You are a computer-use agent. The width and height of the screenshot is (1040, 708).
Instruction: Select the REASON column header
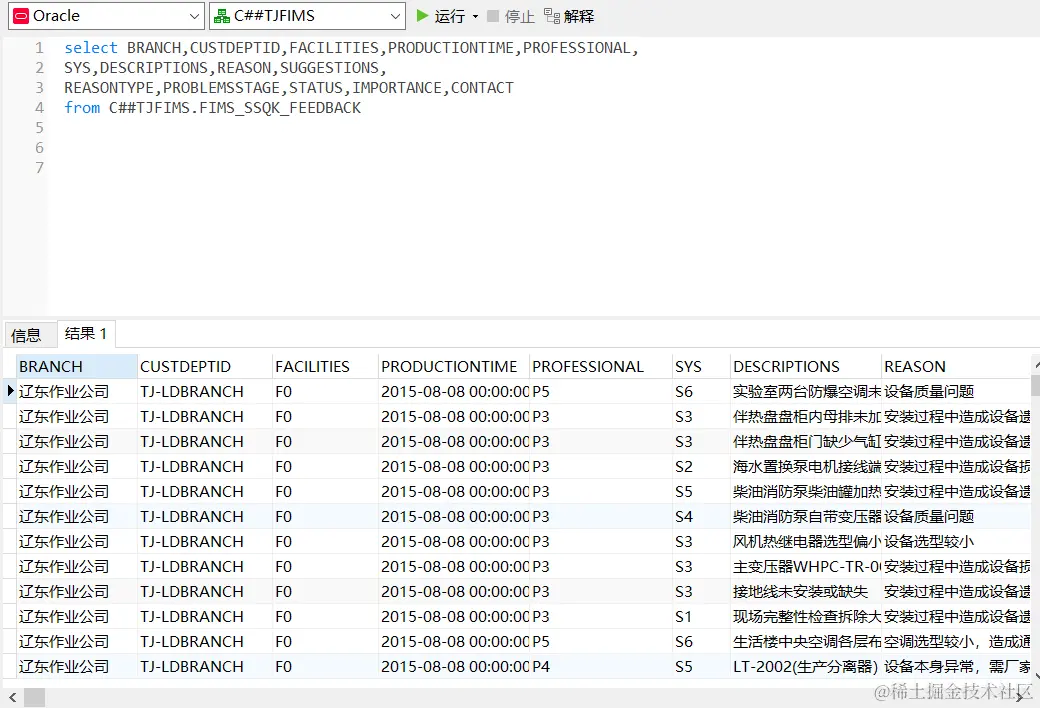coord(956,366)
